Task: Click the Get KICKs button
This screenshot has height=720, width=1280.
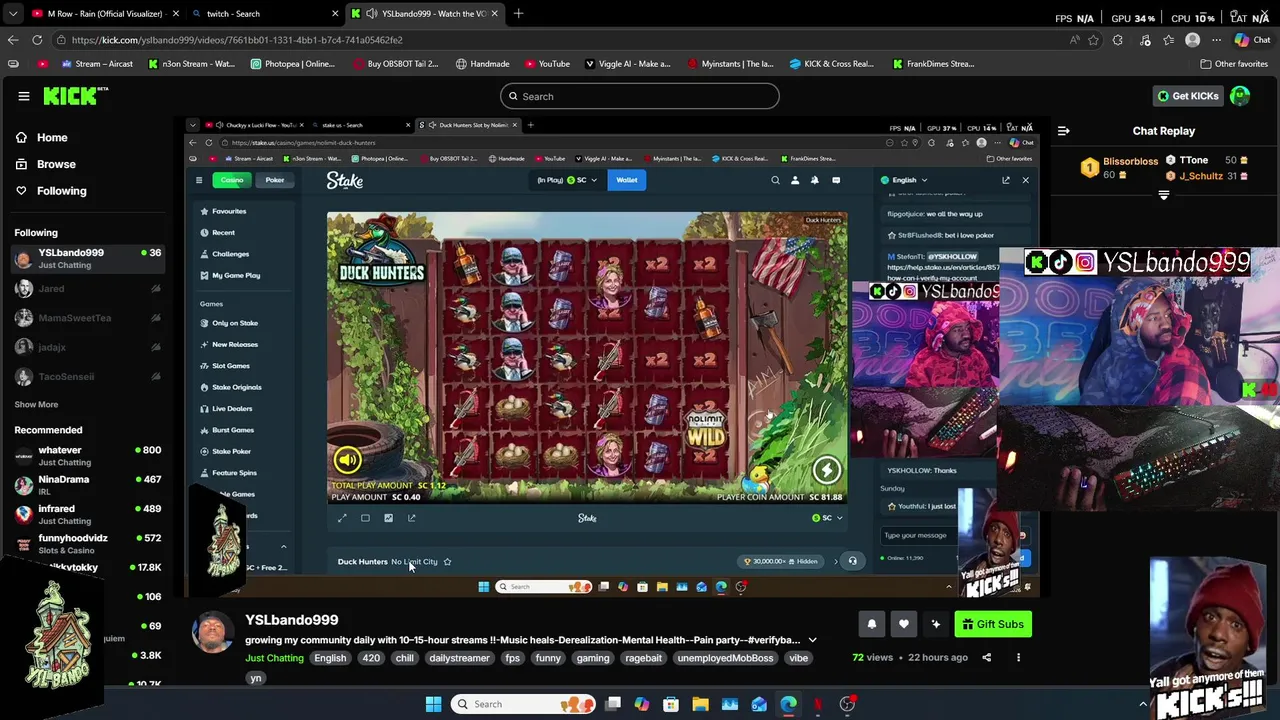Action: (1187, 96)
